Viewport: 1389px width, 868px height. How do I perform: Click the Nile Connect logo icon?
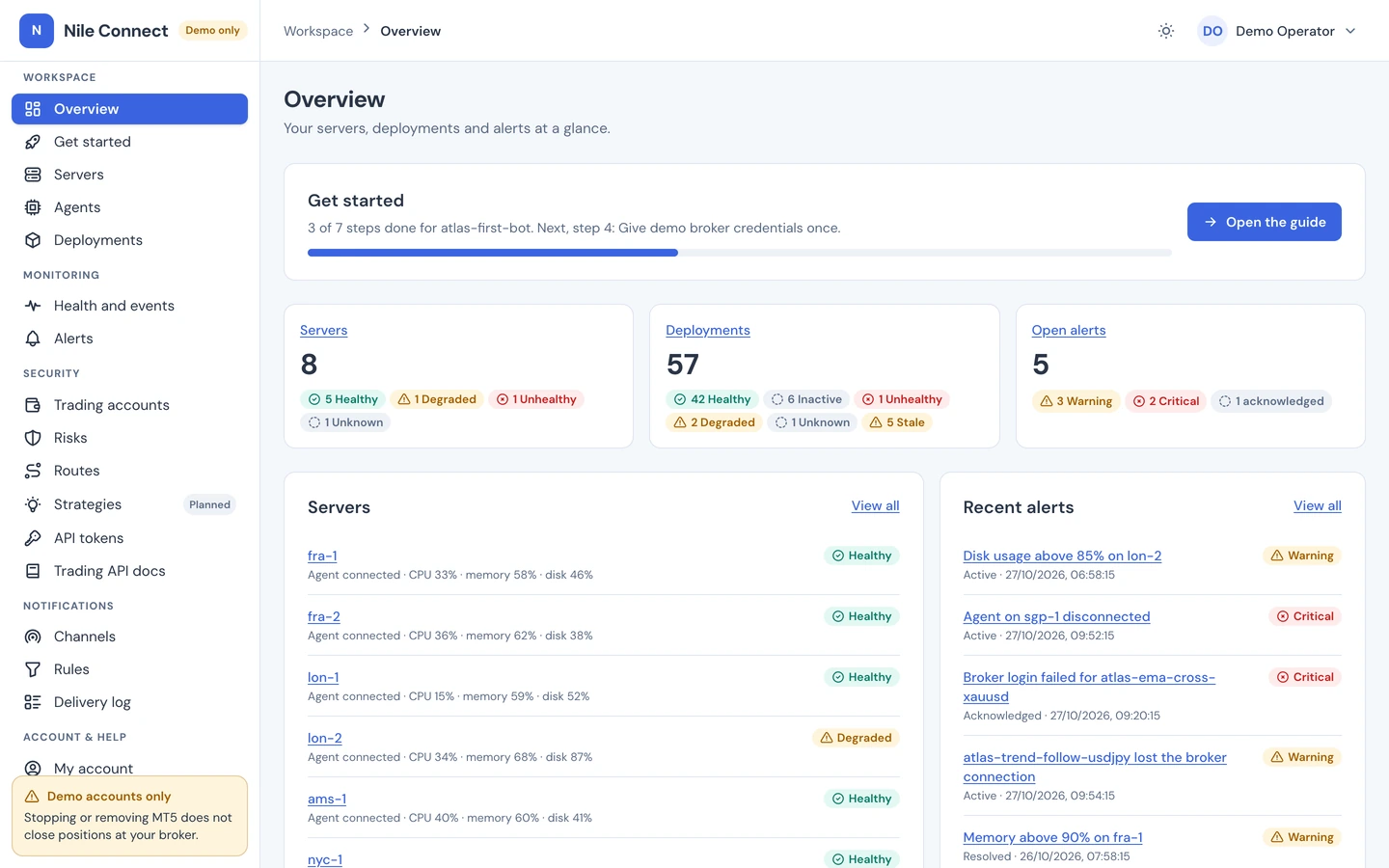(x=37, y=31)
